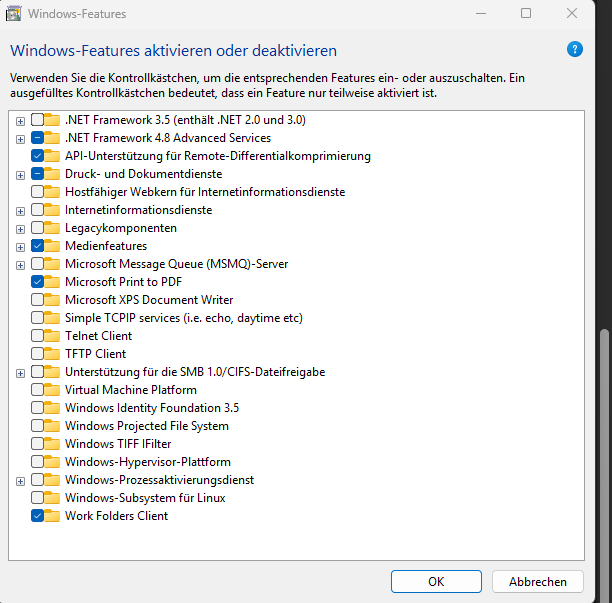Screen dimensions: 612x603
Task: Click folder icon of Windows TIFF IFilter
Action: (x=52, y=444)
